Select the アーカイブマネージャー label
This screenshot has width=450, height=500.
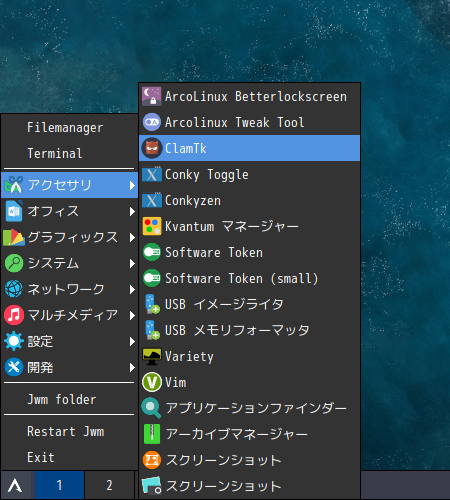click(x=236, y=434)
